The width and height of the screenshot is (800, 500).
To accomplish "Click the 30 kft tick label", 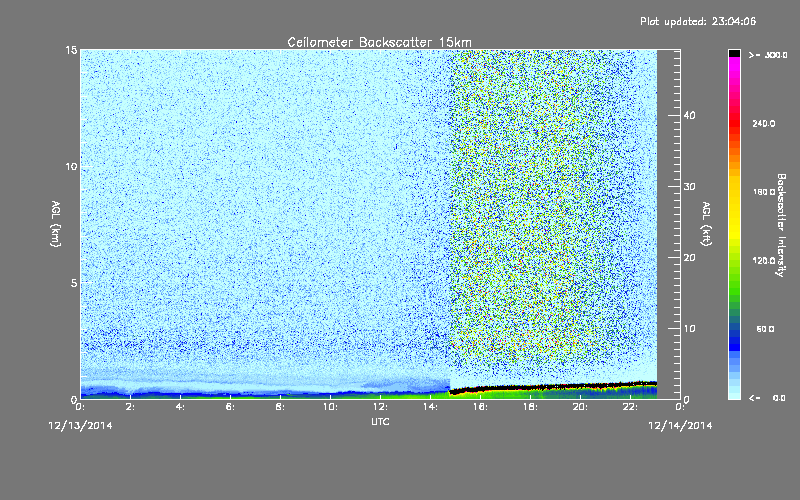I will 689,186.
